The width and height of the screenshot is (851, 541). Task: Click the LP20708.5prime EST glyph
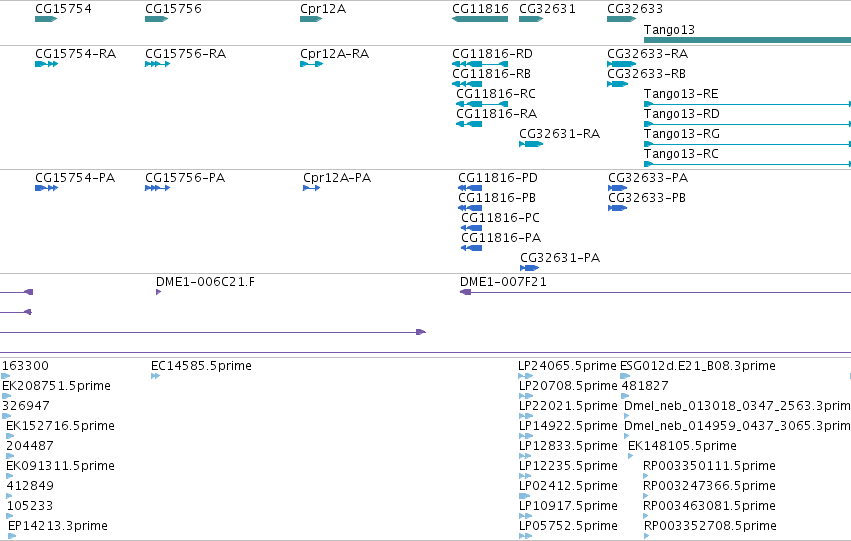click(x=525, y=396)
